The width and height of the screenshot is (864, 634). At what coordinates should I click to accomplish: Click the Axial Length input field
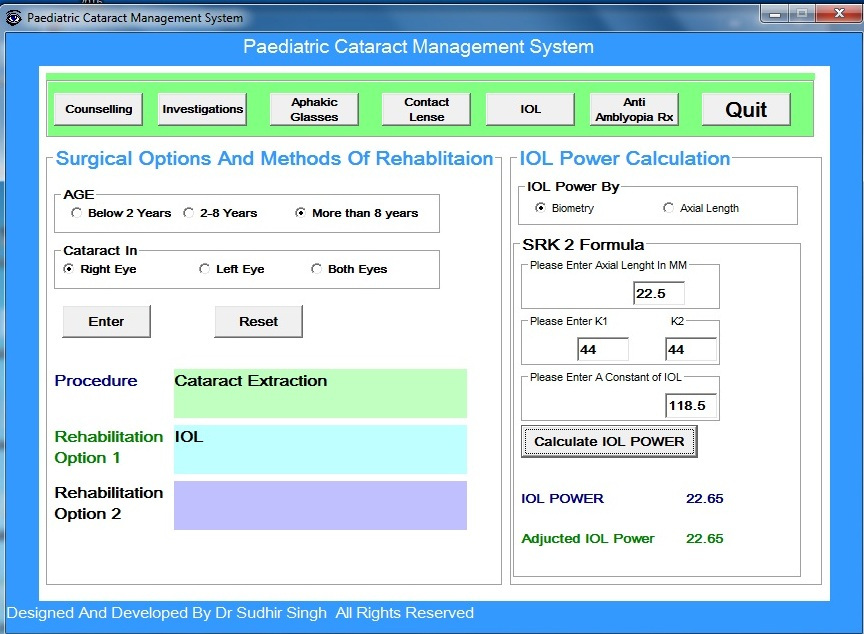(658, 293)
